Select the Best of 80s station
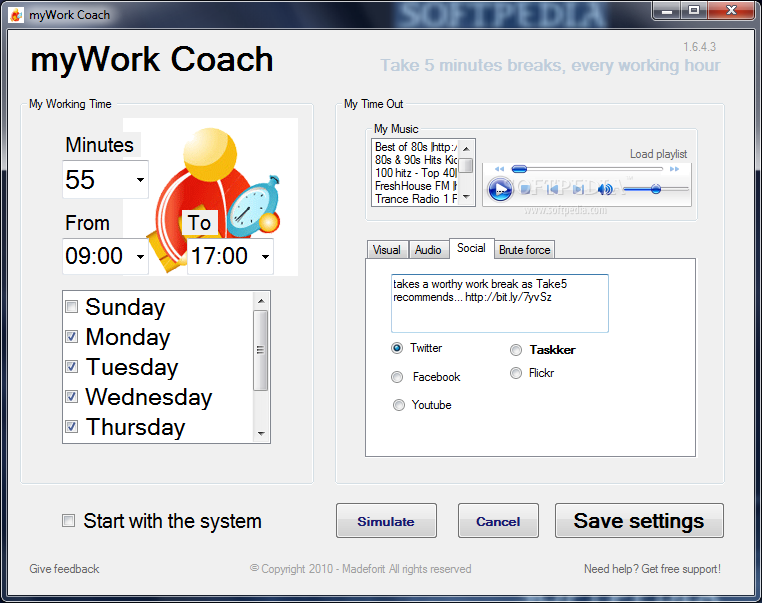Screen dimensions: 762x603 click(x=416, y=147)
